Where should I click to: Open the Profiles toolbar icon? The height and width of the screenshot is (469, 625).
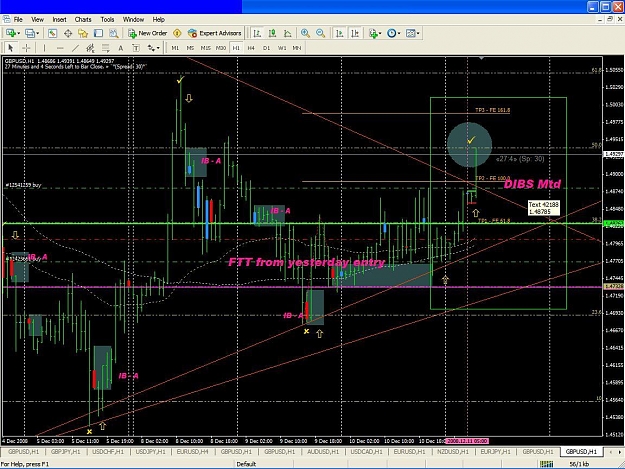(x=29, y=33)
